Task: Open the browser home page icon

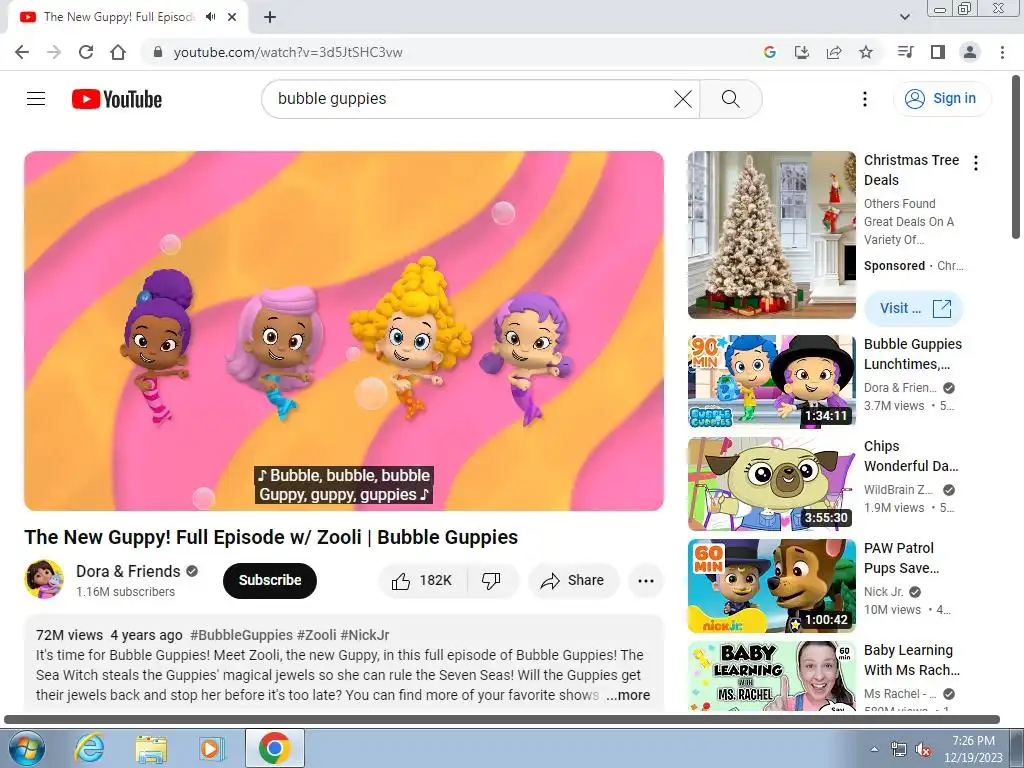Action: (118, 52)
